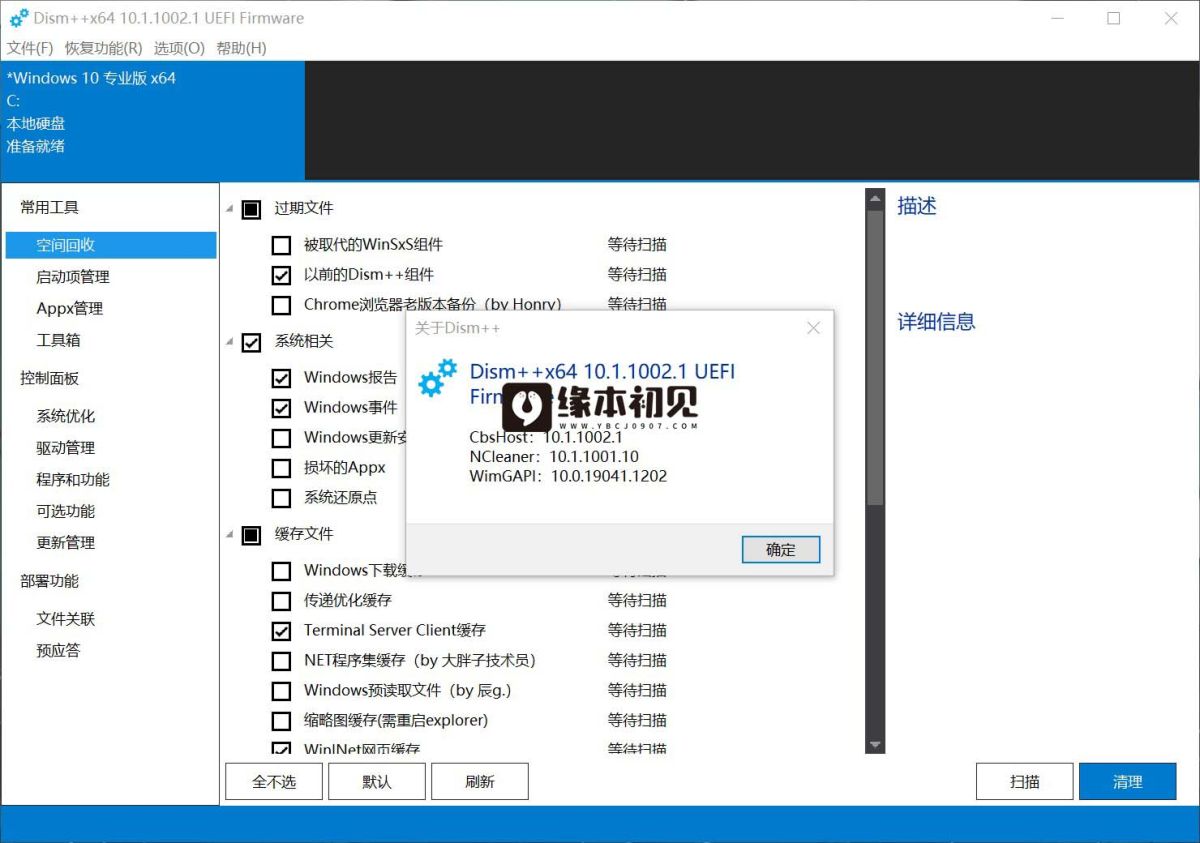Screen dimensions: 1200x843
Task: Check the Windows下载 cache checkbox
Action: [x=282, y=571]
